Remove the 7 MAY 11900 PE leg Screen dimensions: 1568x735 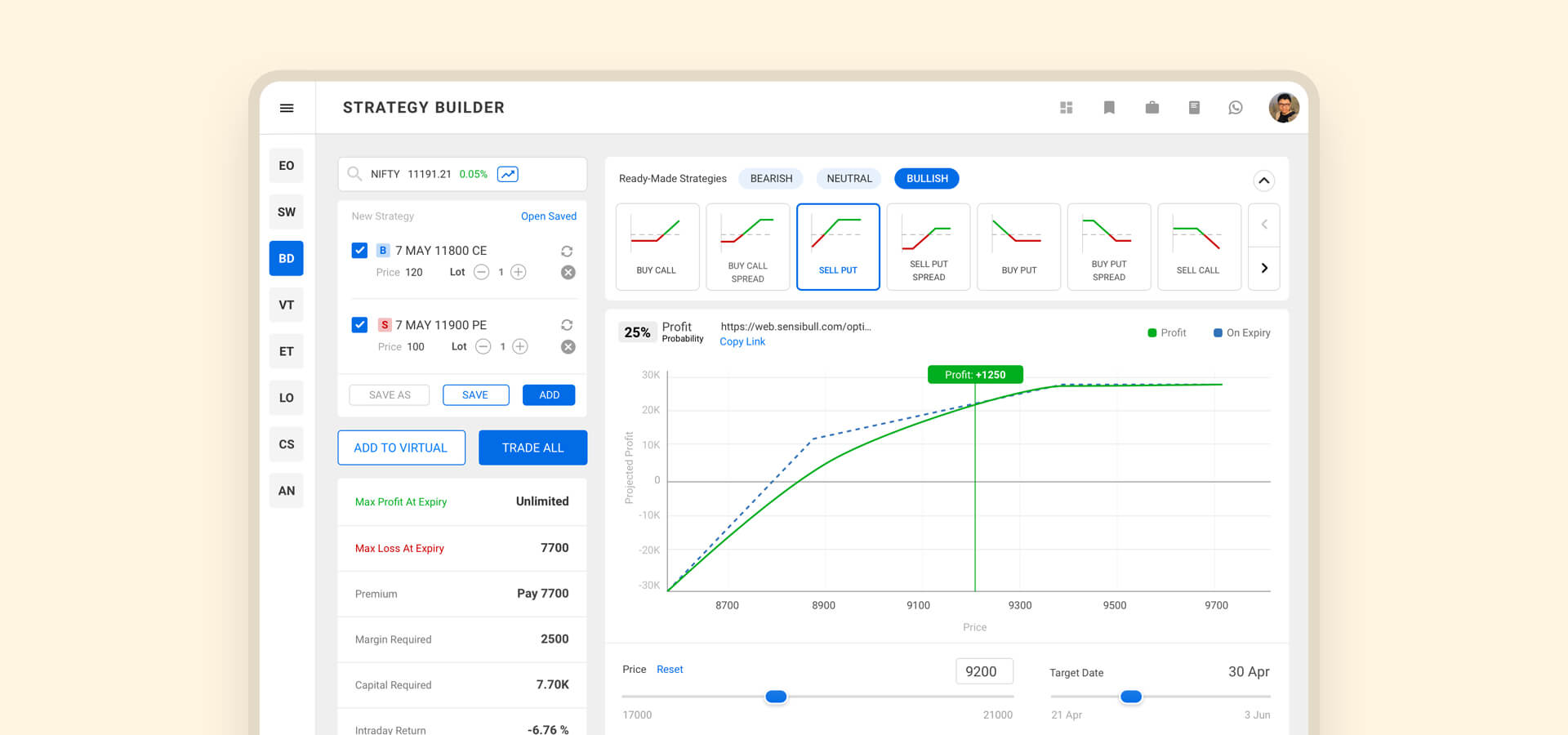point(568,347)
